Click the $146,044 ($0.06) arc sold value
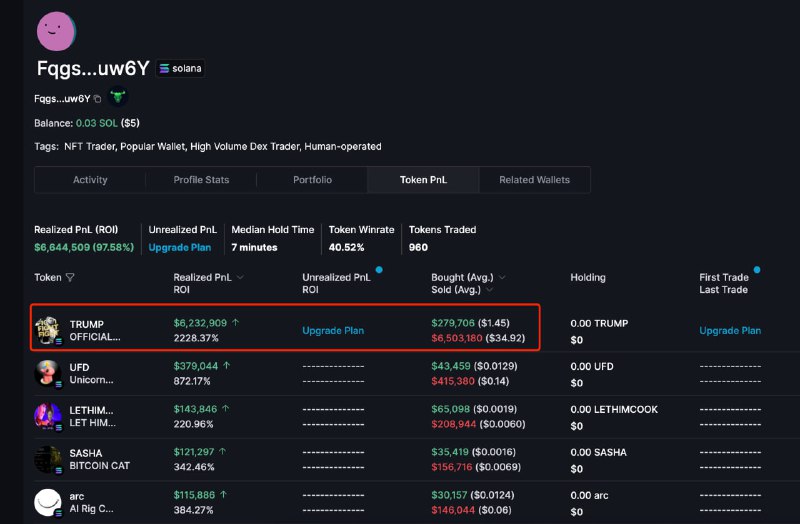800x524 pixels. click(471, 510)
